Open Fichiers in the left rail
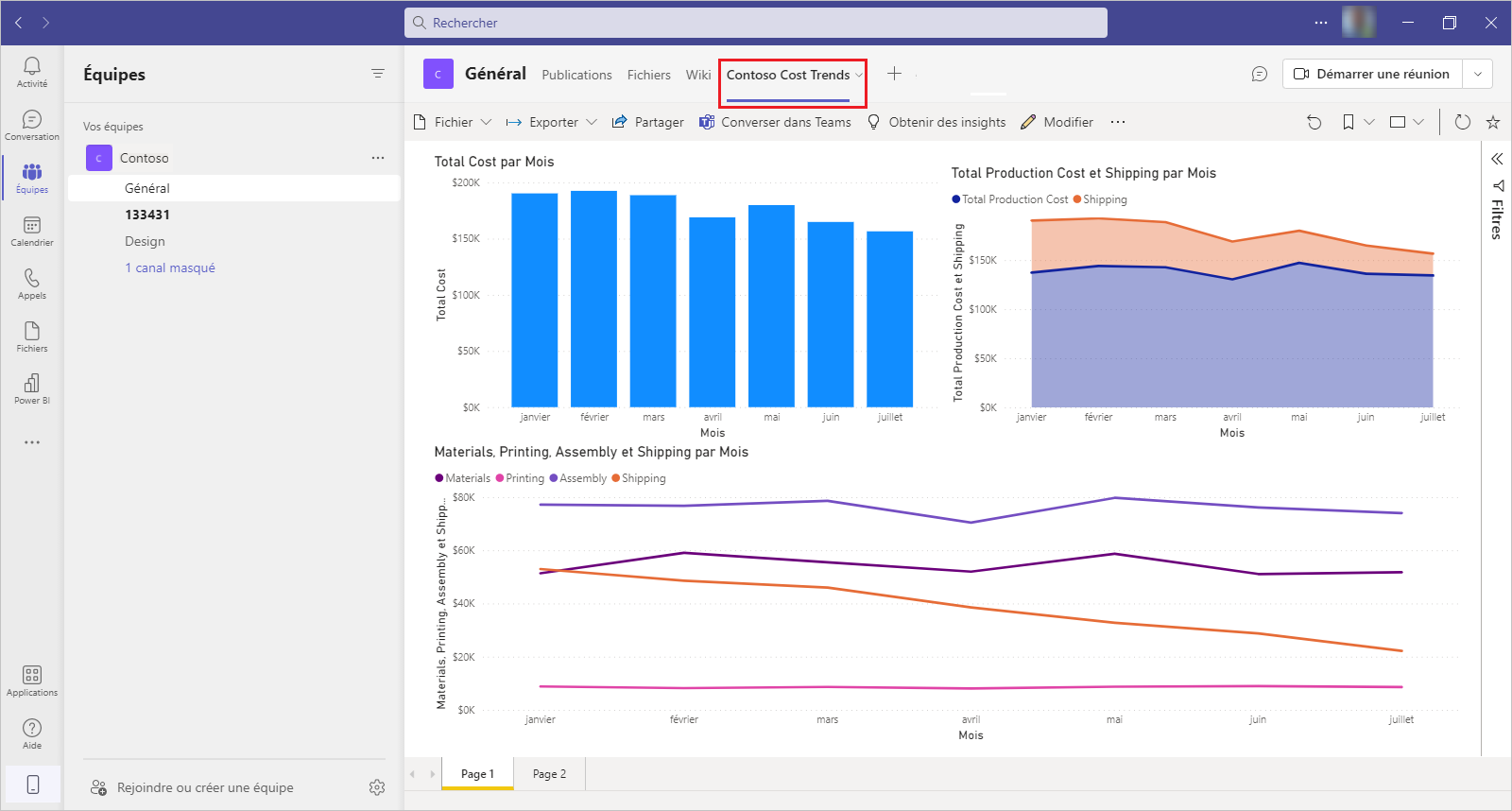Viewport: 1512px width, 811px height. click(x=32, y=336)
